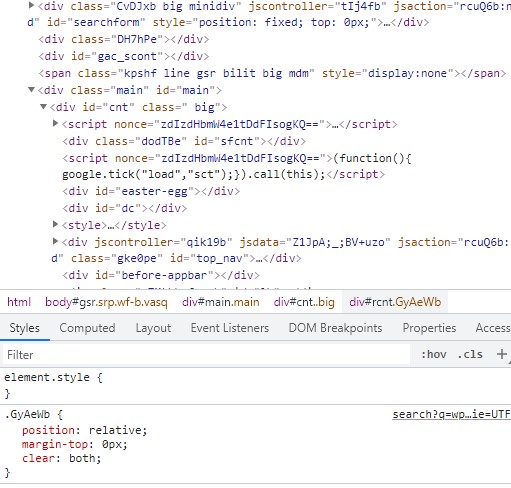The width and height of the screenshot is (511, 488).
Task: Expand the searchform CvDJxb div node
Action: coord(32,5)
